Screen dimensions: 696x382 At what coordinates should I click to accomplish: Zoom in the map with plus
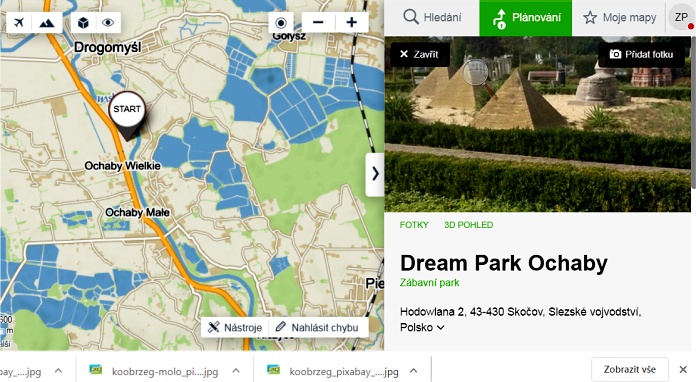pos(352,23)
